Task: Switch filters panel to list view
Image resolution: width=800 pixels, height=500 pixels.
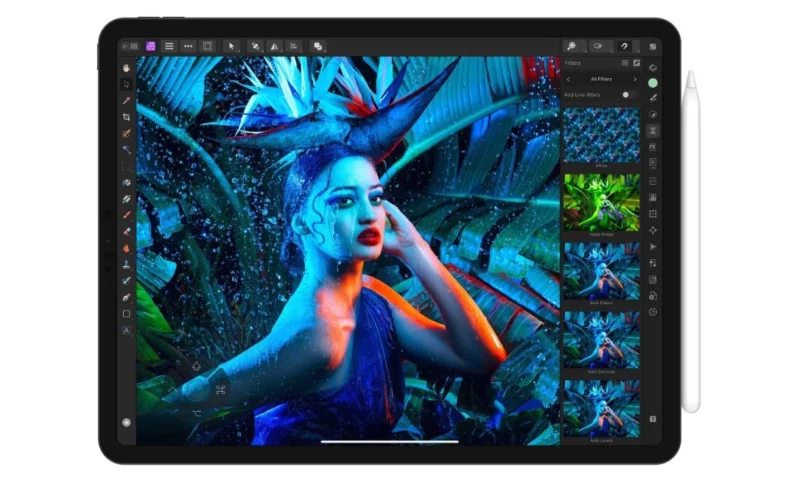Action: pyautogui.click(x=625, y=63)
